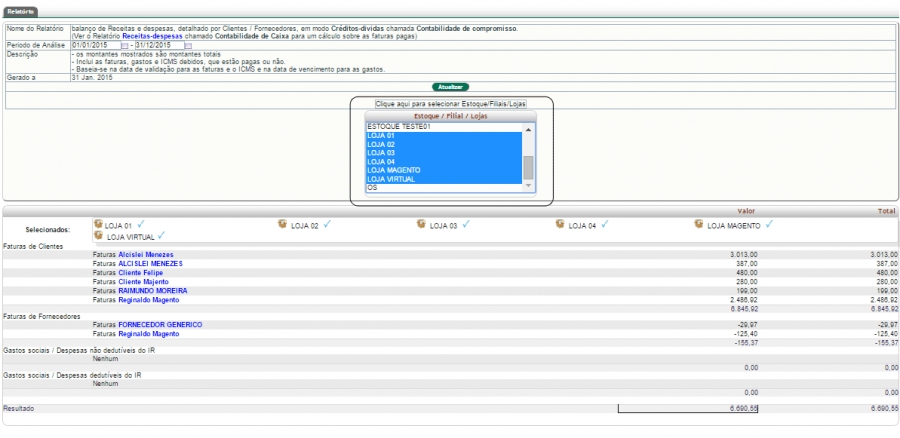The height and width of the screenshot is (438, 900).
Task: Click the checkmark next to LOJA 04
Action: pos(604,224)
